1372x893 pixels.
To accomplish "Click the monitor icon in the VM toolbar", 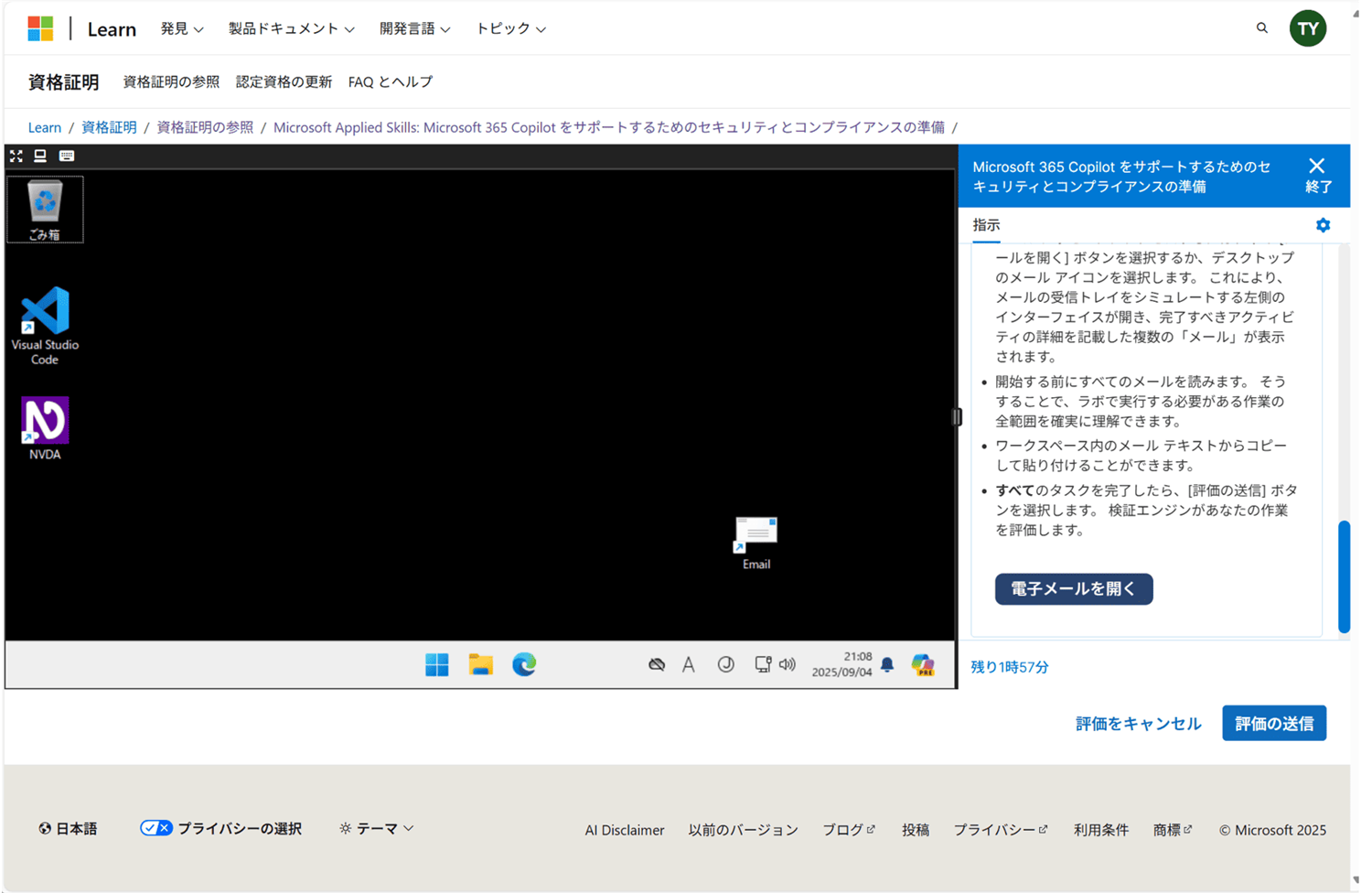I will click(40, 156).
